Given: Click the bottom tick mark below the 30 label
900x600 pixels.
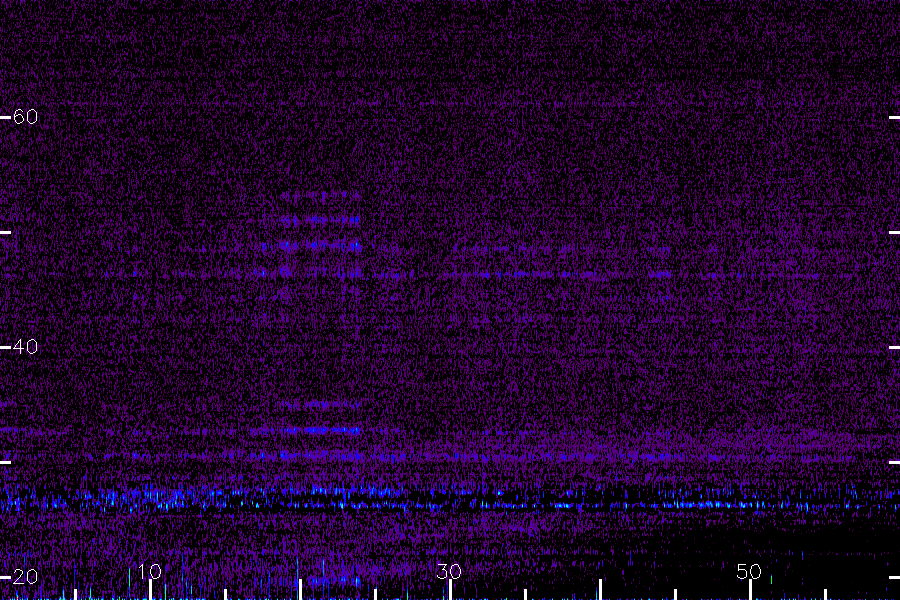Looking at the screenshot, I should tap(451, 590).
